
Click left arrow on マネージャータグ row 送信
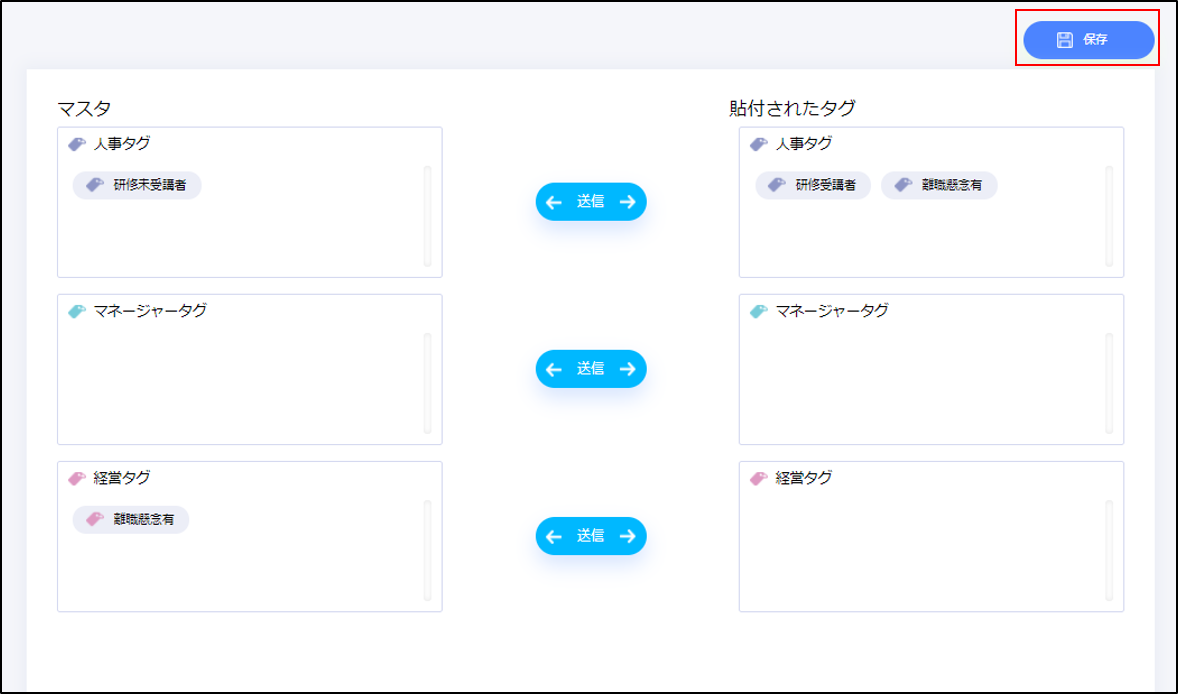[554, 369]
